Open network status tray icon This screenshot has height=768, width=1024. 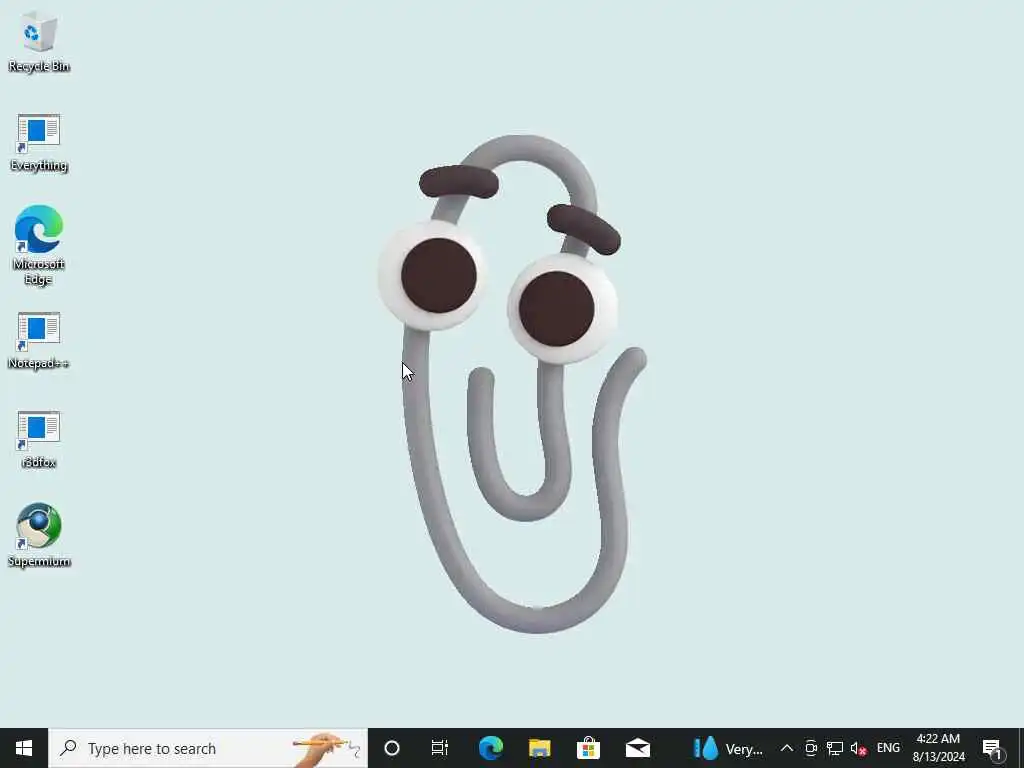(x=835, y=748)
